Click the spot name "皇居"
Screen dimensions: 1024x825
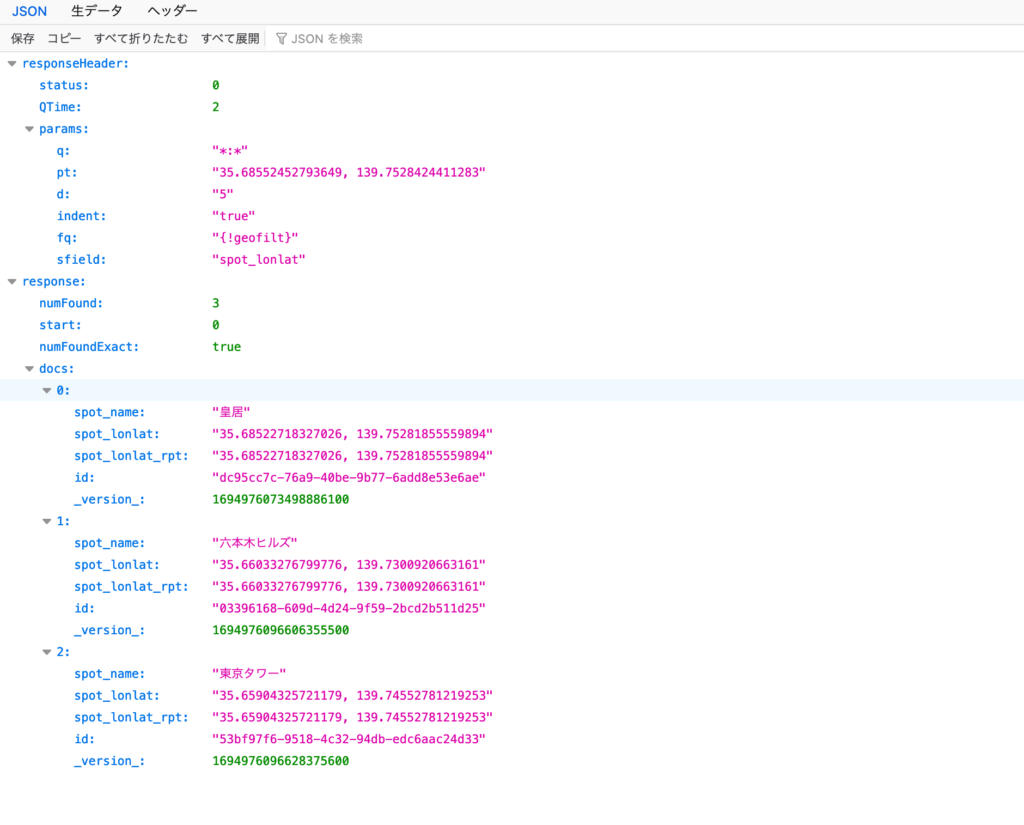(231, 412)
